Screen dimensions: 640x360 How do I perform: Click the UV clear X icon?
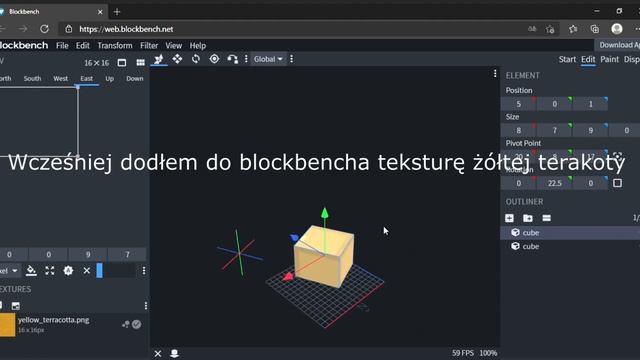87,271
